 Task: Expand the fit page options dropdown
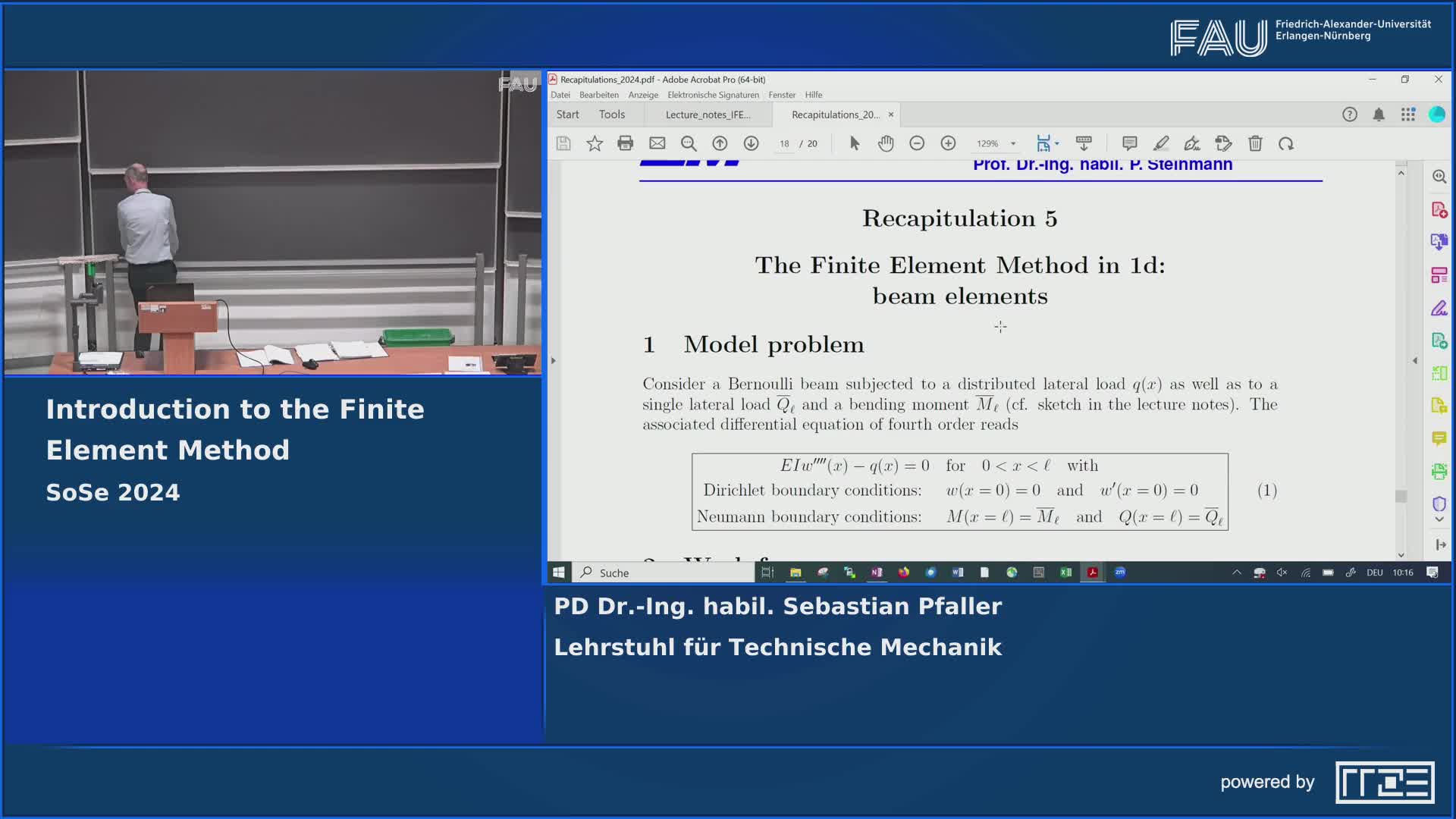[x=1057, y=143]
